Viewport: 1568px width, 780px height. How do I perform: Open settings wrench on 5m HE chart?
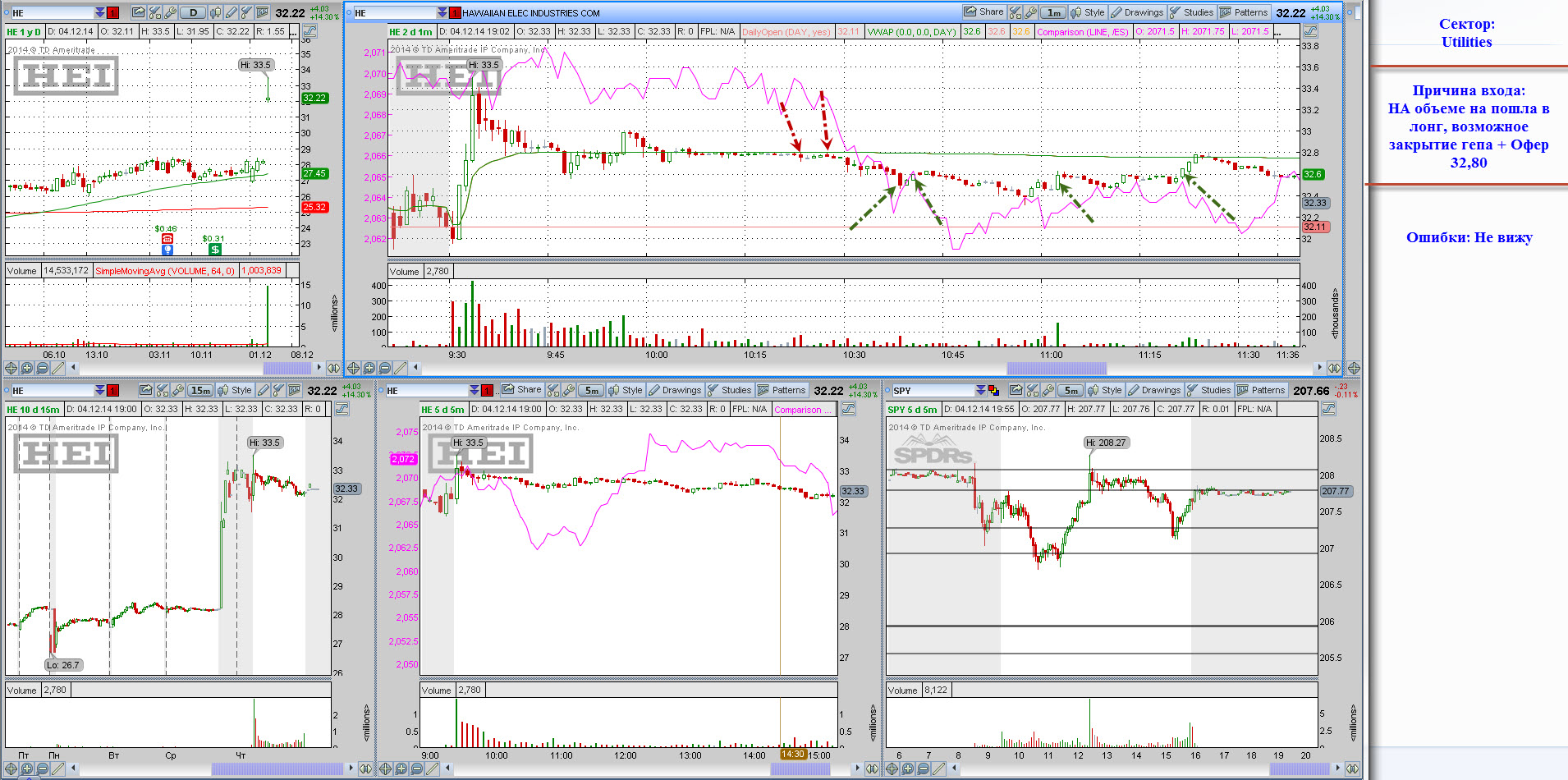pos(569,390)
